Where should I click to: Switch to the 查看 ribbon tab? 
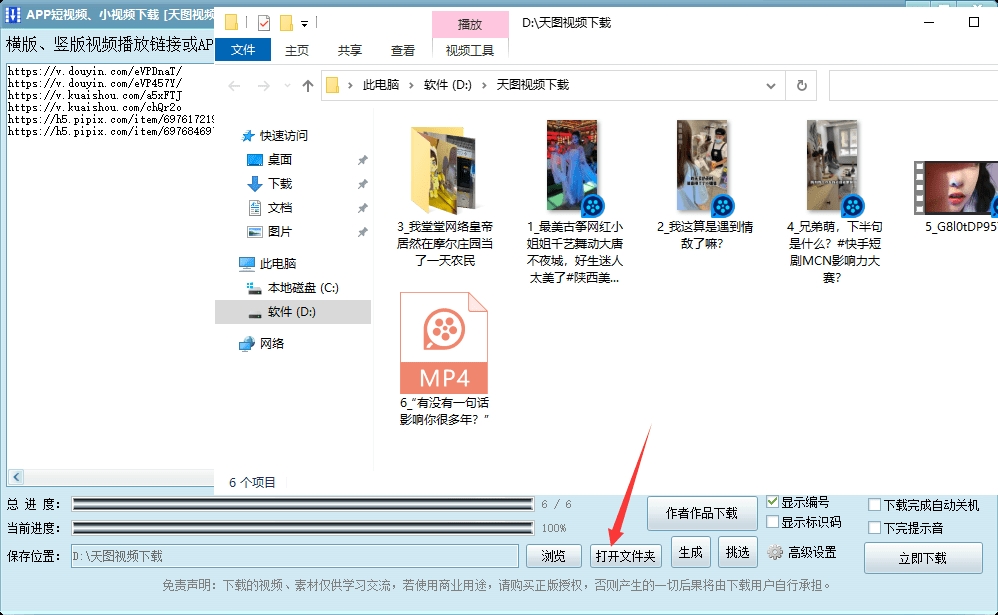click(403, 50)
